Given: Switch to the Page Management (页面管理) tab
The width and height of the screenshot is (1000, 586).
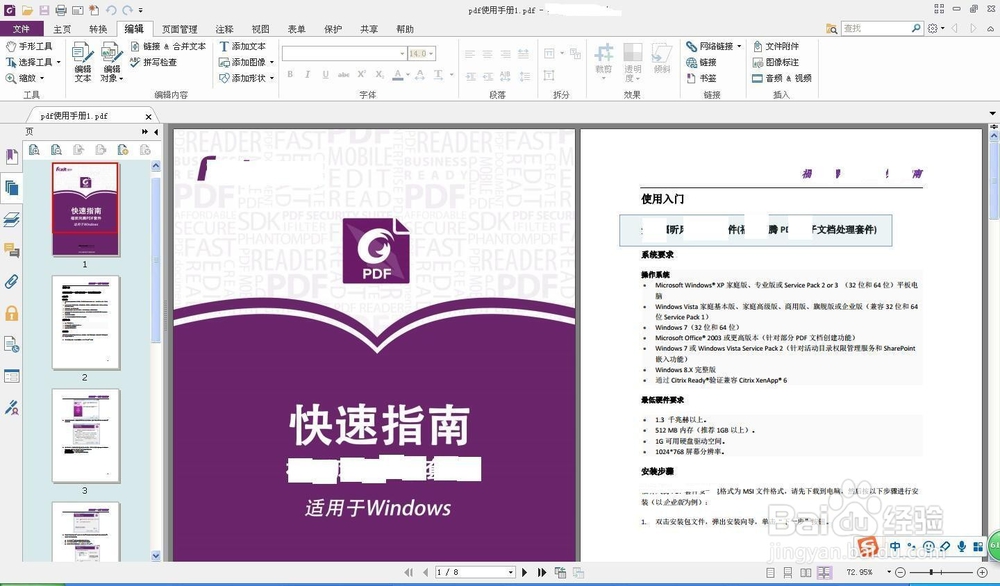Looking at the screenshot, I should [179, 29].
